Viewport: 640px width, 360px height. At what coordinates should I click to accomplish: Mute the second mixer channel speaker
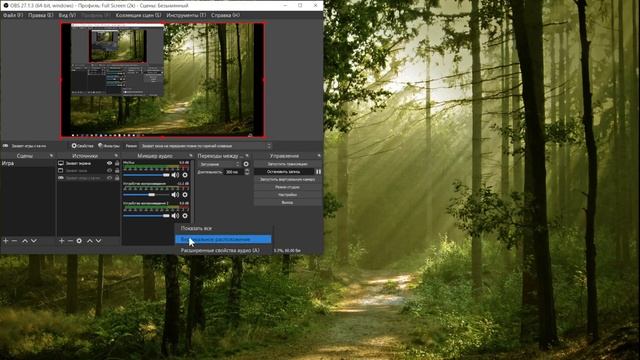pyautogui.click(x=175, y=195)
